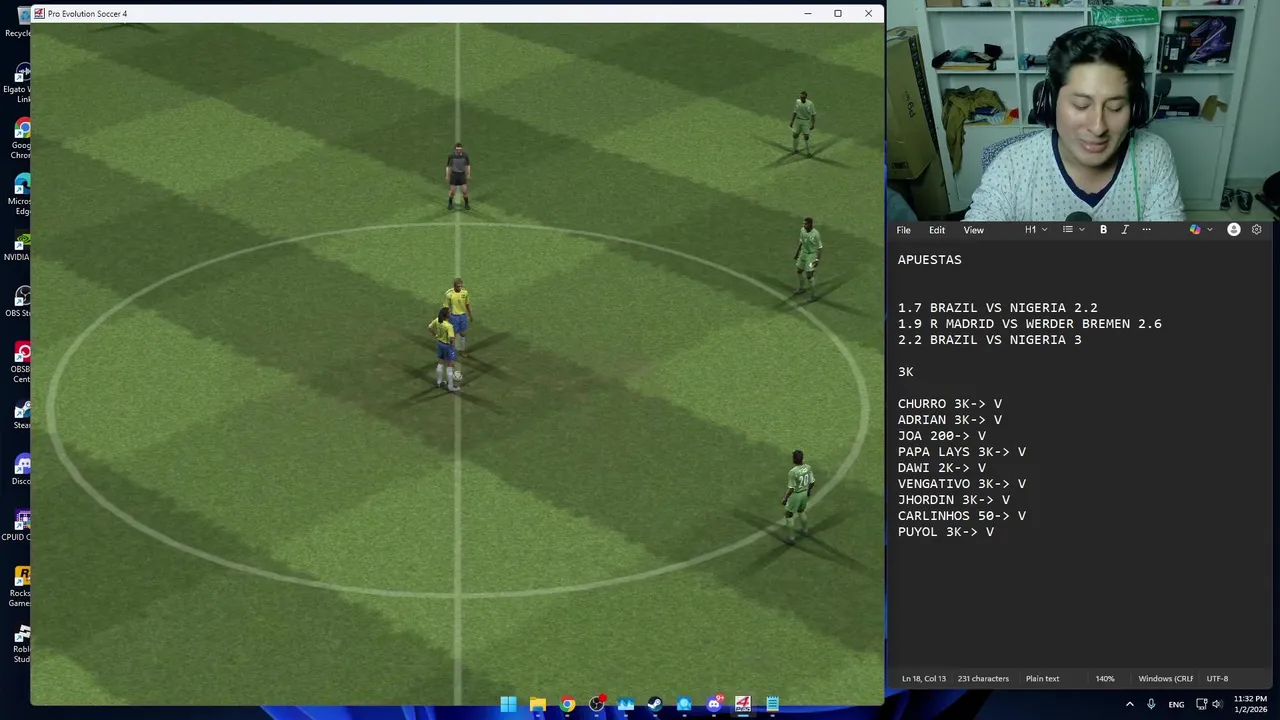Click the Elgato desktop shortcut
Screen dimensions: 1280x720
coord(17,84)
